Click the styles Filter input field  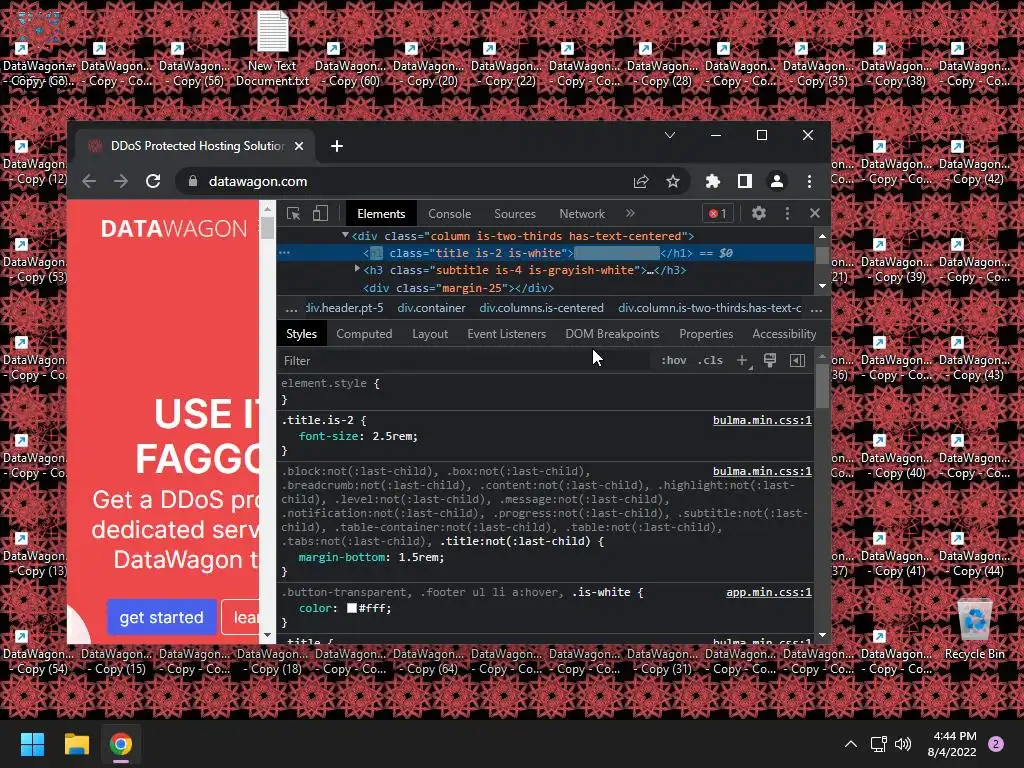click(464, 360)
